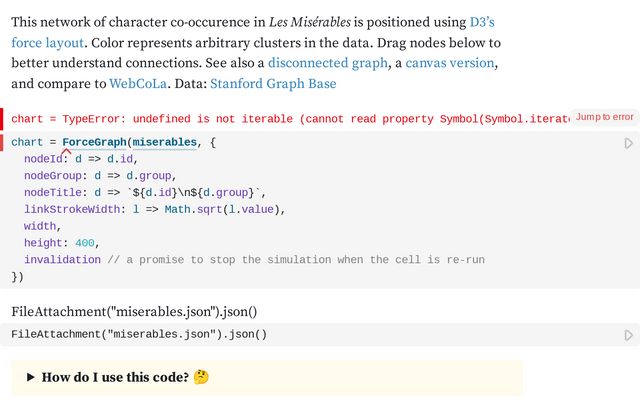Image resolution: width=640 pixels, height=400 pixels.
Task: Click the ForceGraph function name in code
Action: click(x=94, y=142)
